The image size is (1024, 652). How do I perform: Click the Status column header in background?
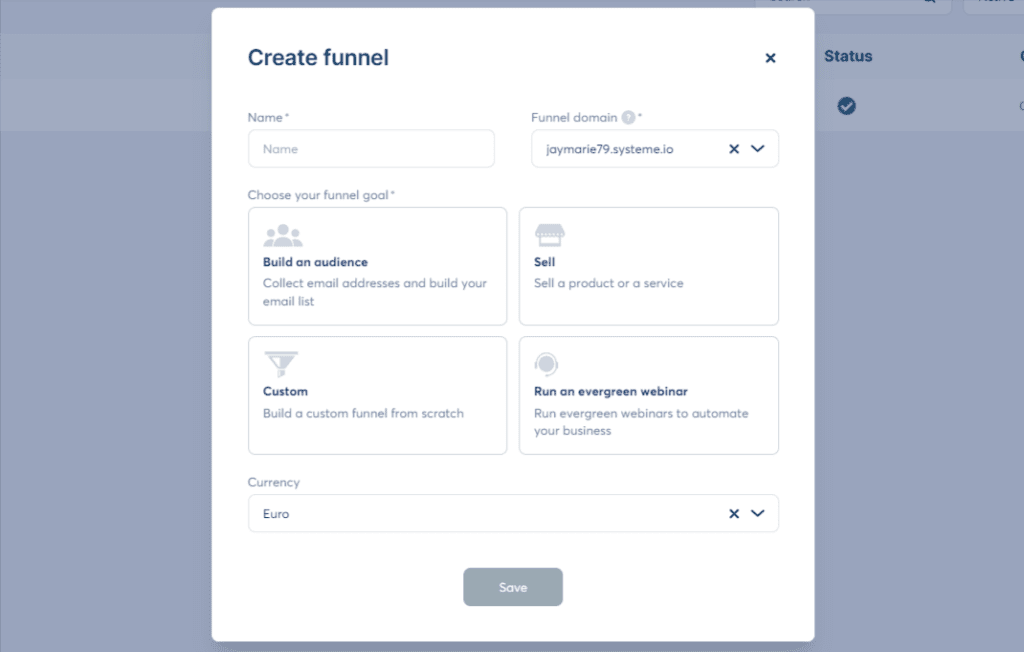[848, 56]
